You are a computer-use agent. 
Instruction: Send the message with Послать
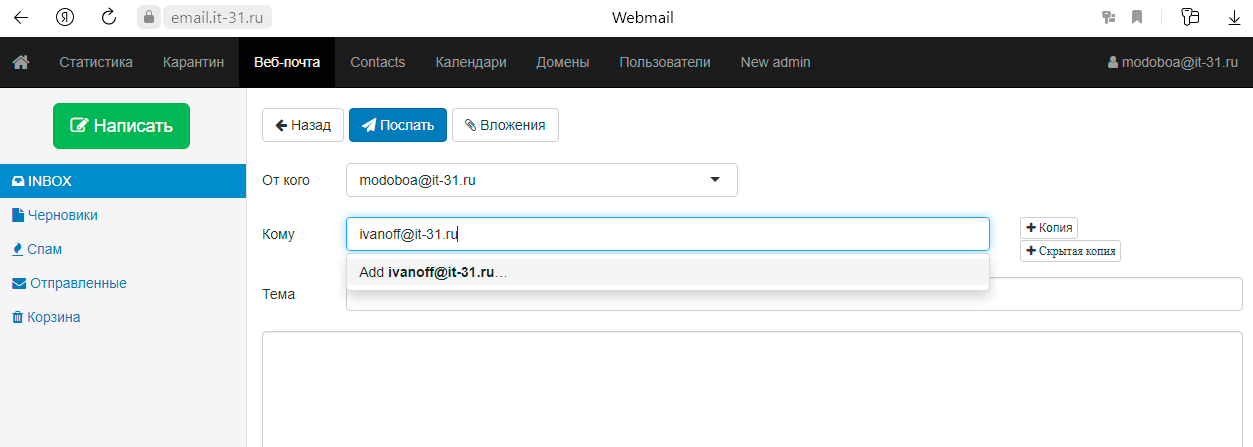coord(398,125)
